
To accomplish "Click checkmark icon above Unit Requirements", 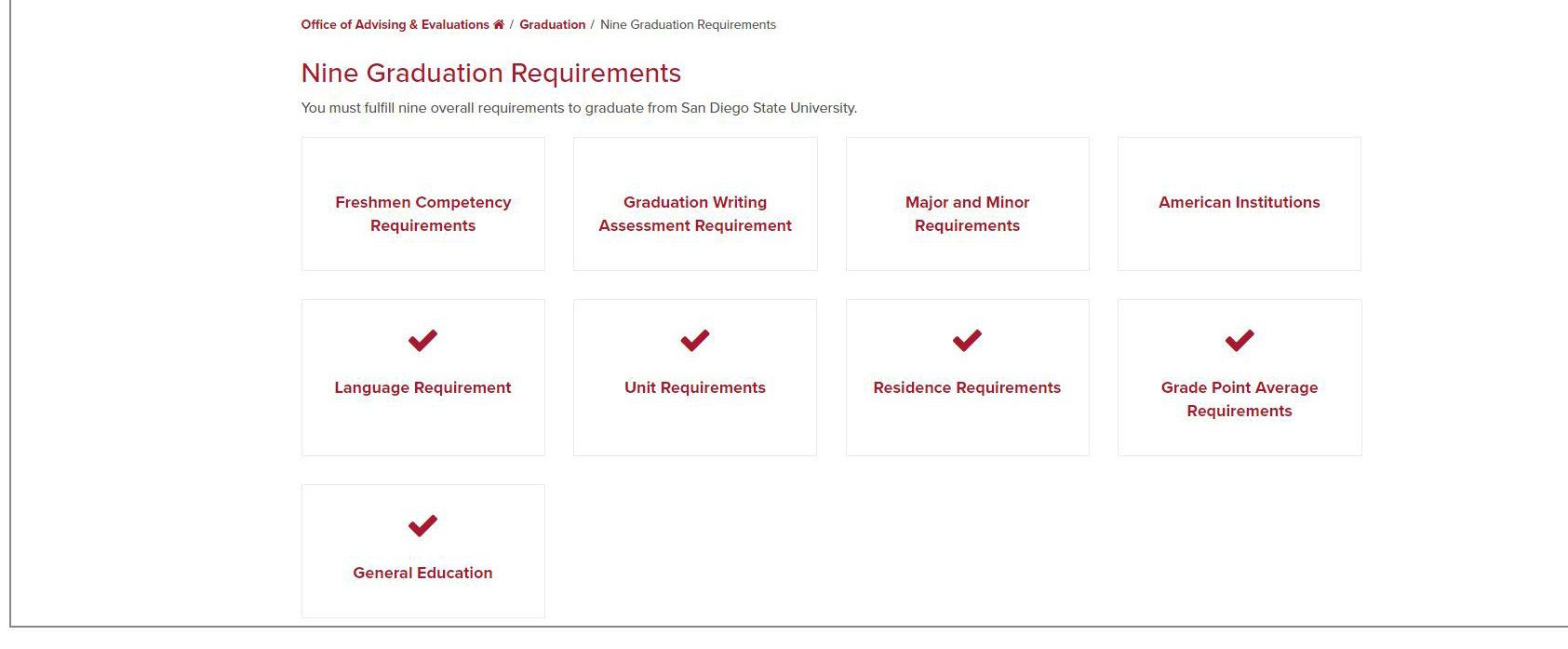I will (x=695, y=341).
